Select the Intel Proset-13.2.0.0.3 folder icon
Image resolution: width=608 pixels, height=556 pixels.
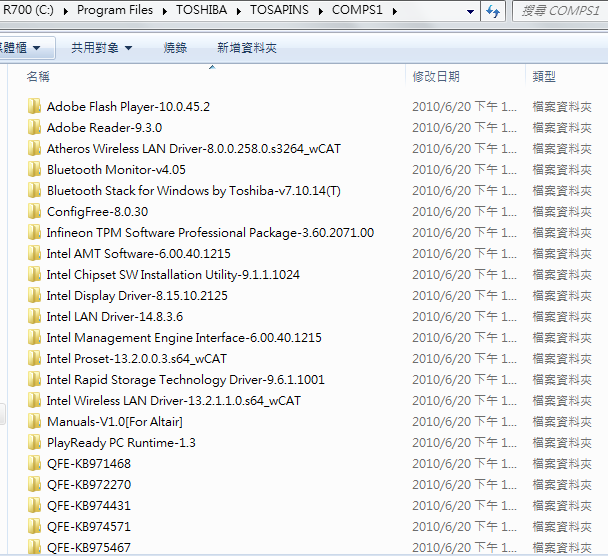35,358
